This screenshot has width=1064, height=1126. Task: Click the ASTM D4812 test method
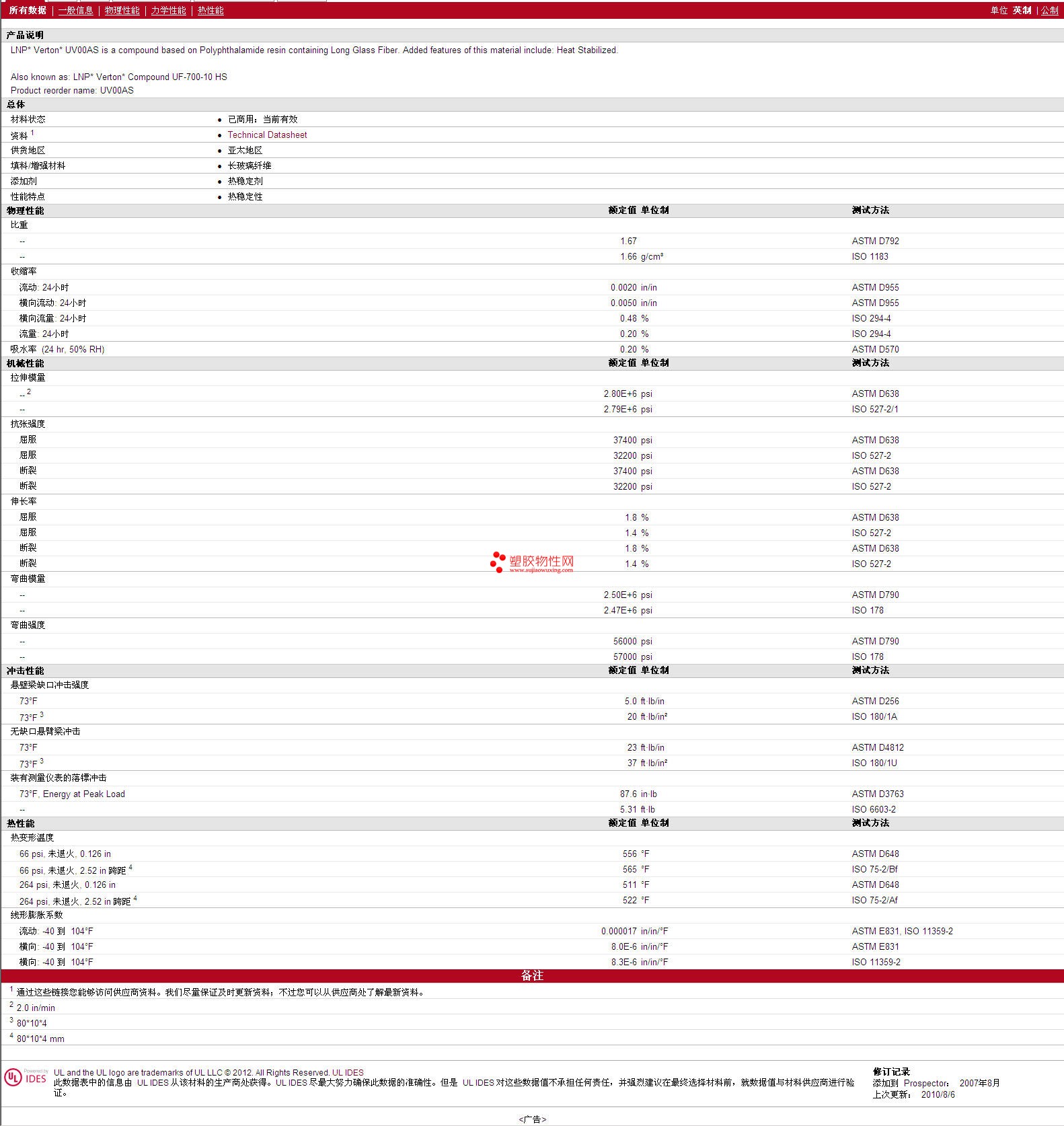[x=878, y=747]
